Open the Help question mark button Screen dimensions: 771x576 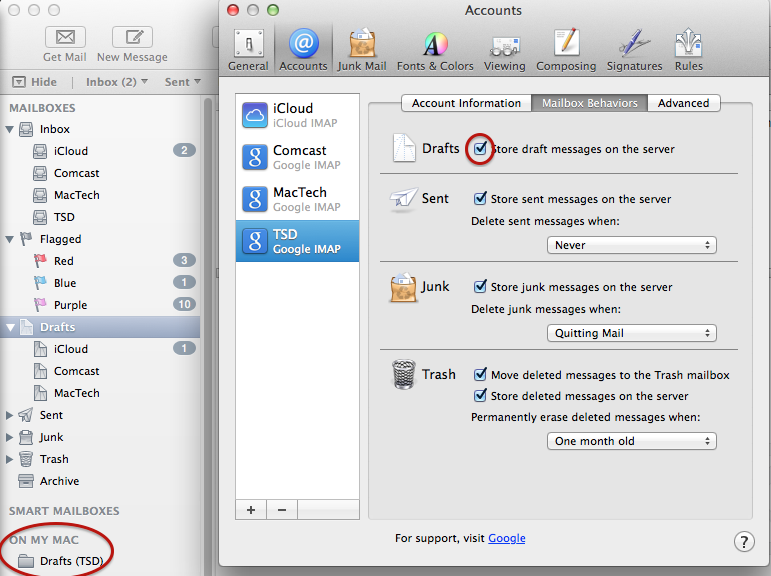pyautogui.click(x=744, y=542)
